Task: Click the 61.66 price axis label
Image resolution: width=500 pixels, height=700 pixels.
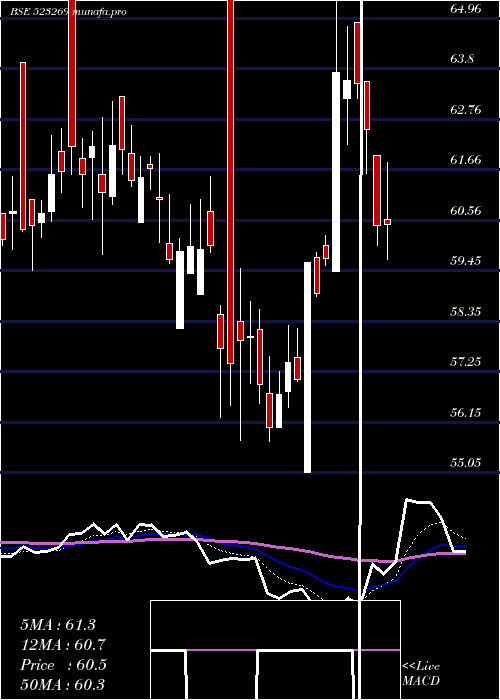Action: (x=466, y=159)
